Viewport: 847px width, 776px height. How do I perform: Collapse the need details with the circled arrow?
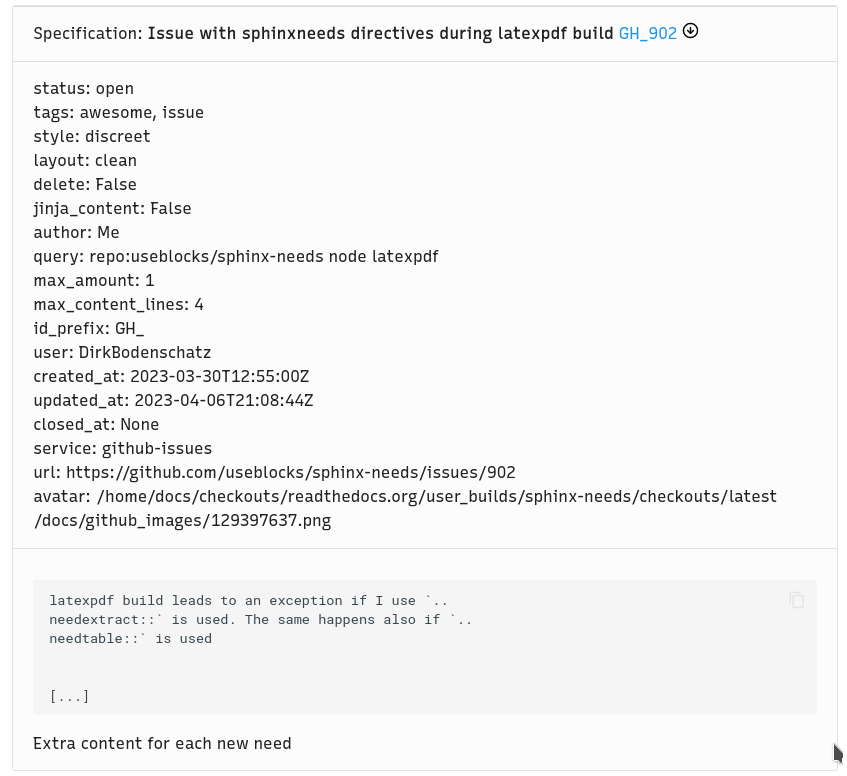click(691, 31)
